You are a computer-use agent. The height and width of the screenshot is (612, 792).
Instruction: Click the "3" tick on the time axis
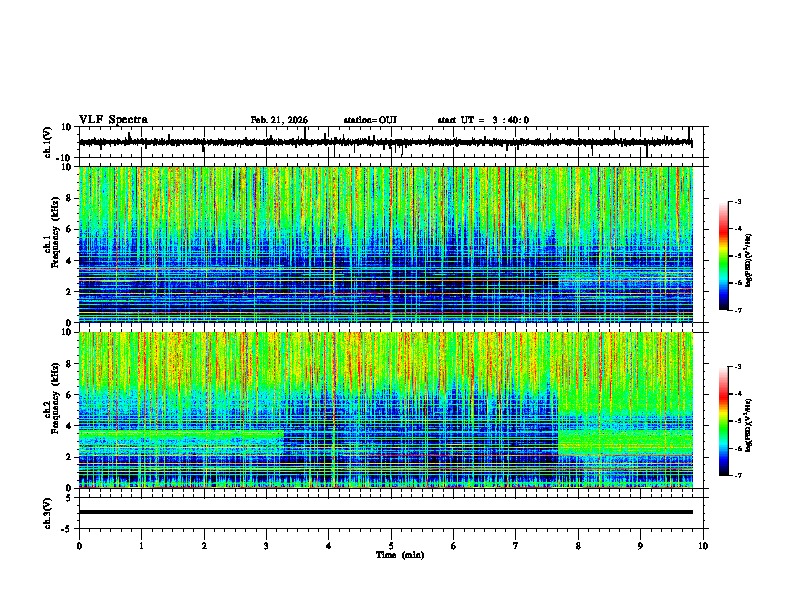(266, 546)
